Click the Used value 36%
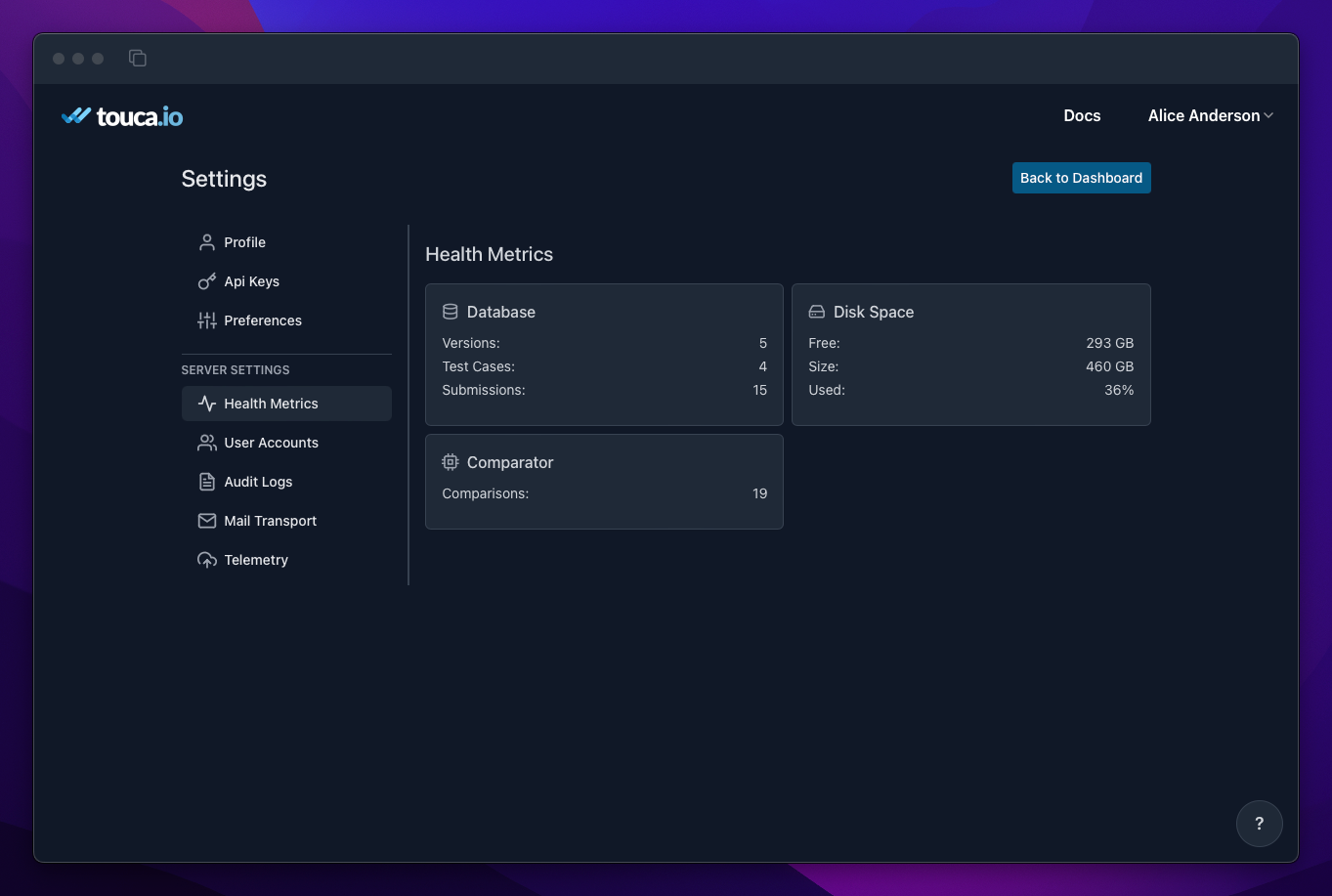1332x896 pixels. coord(1119,390)
